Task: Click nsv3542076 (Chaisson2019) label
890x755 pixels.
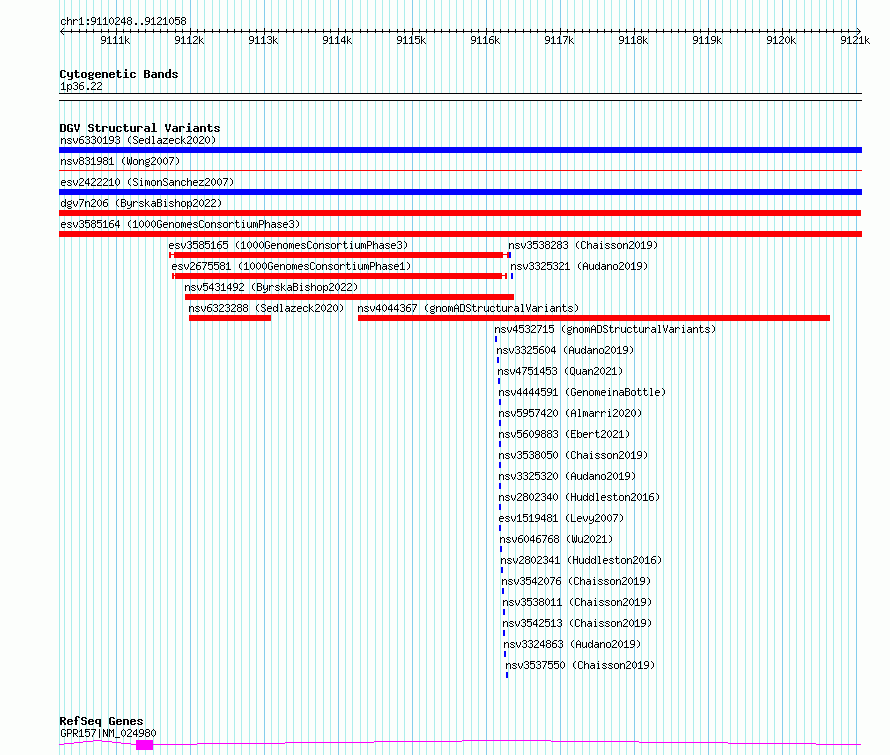Action: tap(576, 581)
